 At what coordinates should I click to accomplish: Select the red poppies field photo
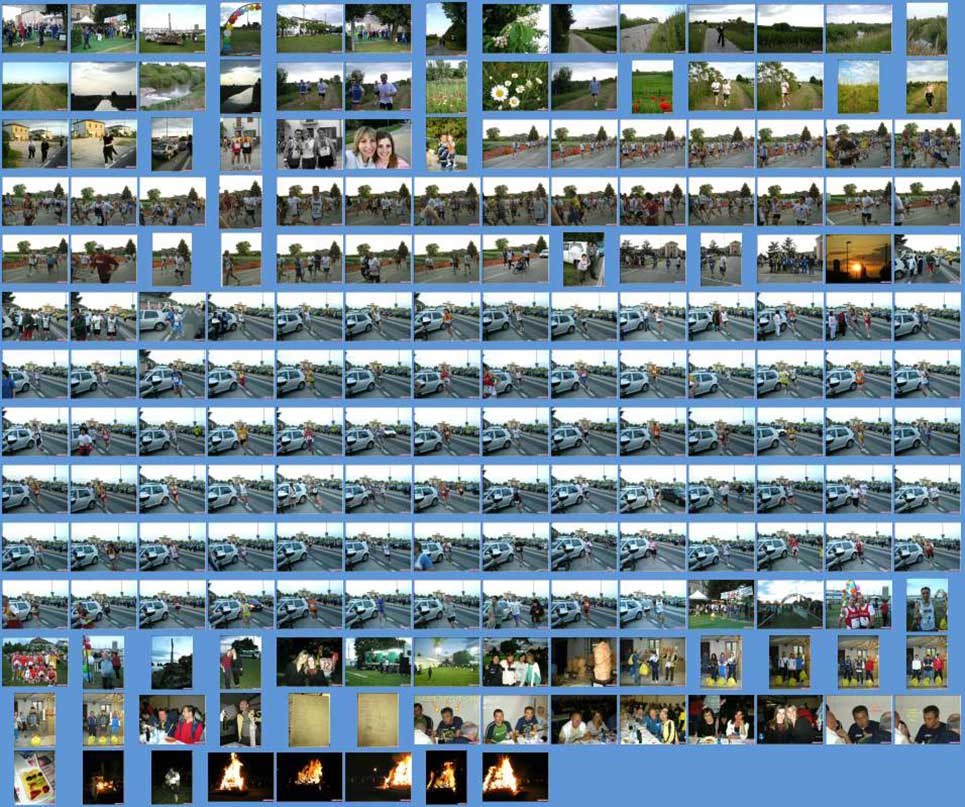pos(652,86)
